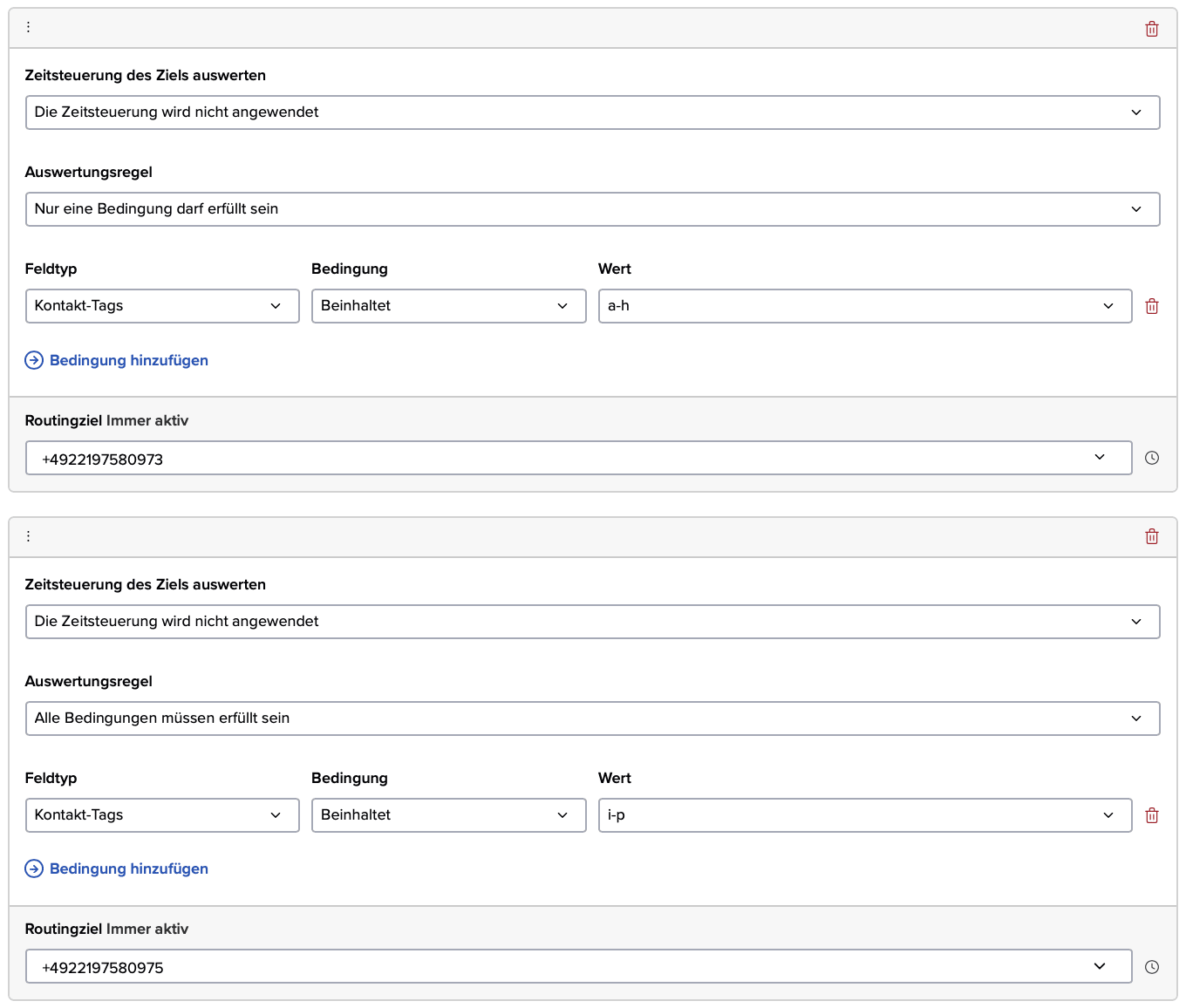Open the 'Nur eine Bedingung darf erfüllt sein' dropdown
This screenshot has width=1186, height=1008.
592,209
